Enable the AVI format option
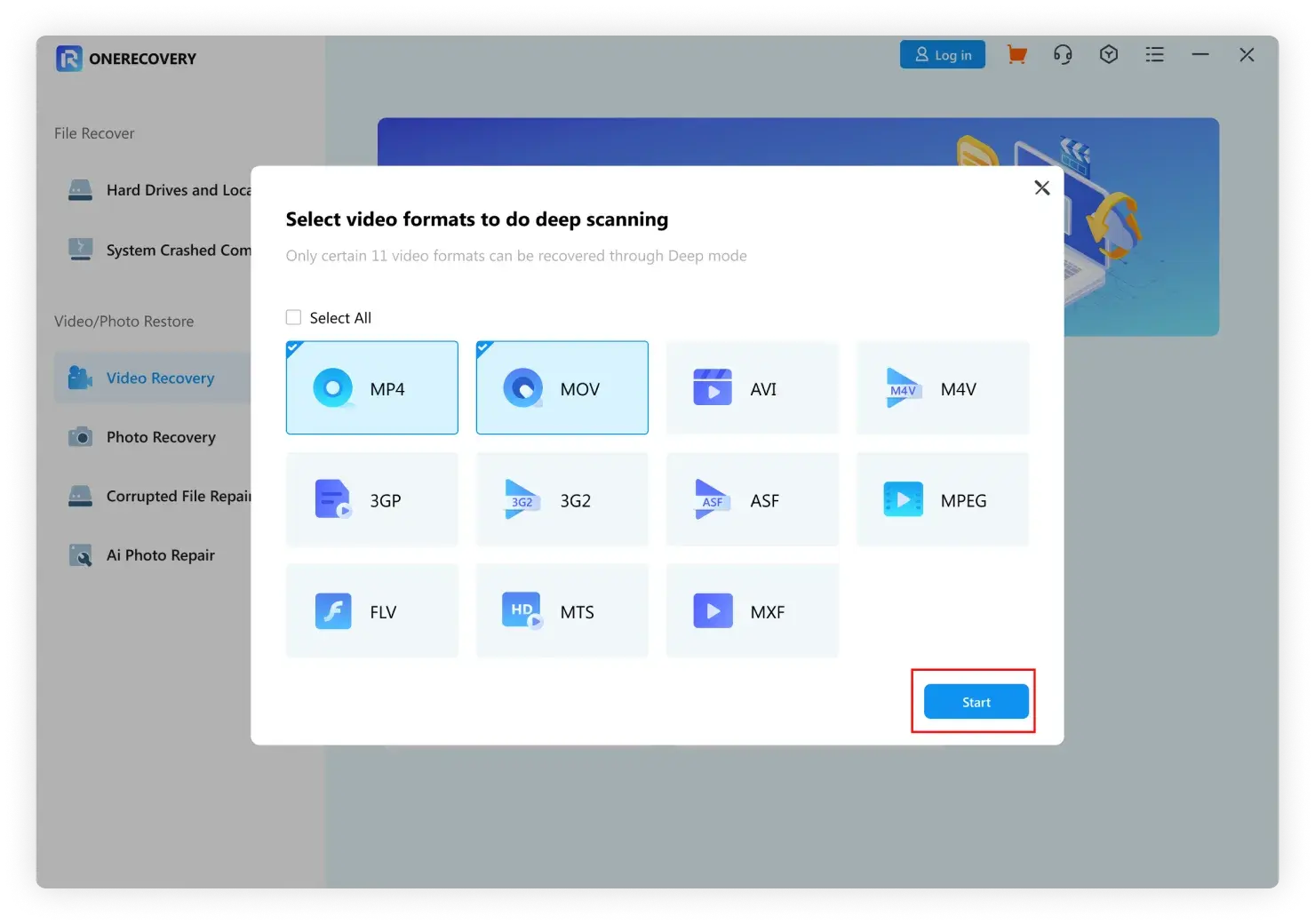The width and height of the screenshot is (1315, 924). pyautogui.click(x=753, y=388)
